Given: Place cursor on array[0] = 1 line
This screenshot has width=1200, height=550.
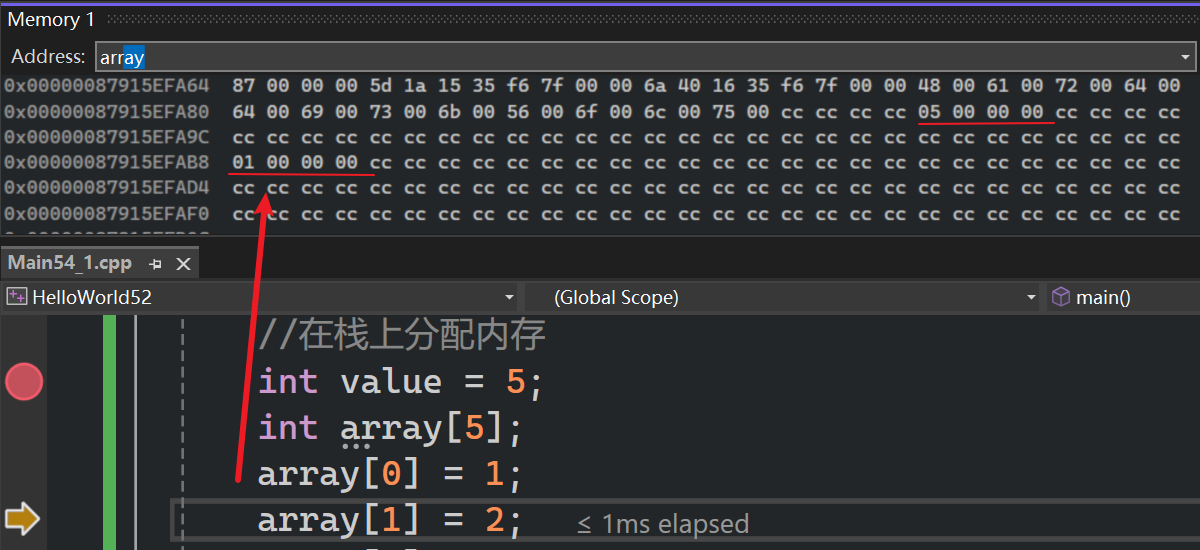Looking at the screenshot, I should pyautogui.click(x=389, y=474).
